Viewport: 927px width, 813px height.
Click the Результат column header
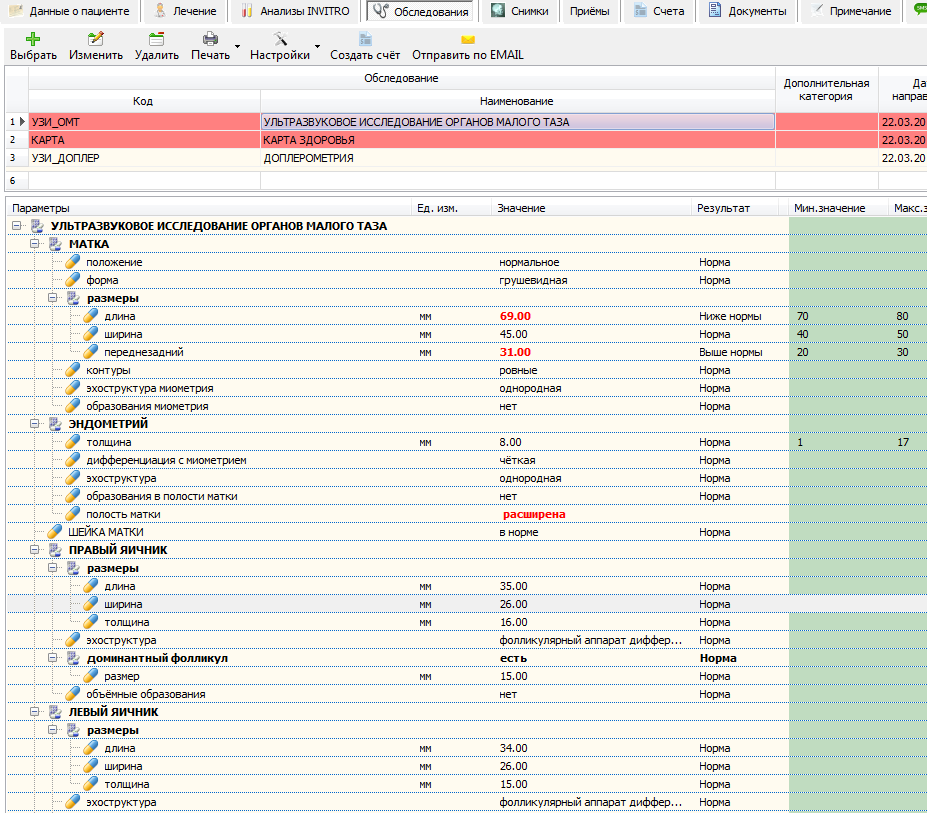tap(734, 208)
